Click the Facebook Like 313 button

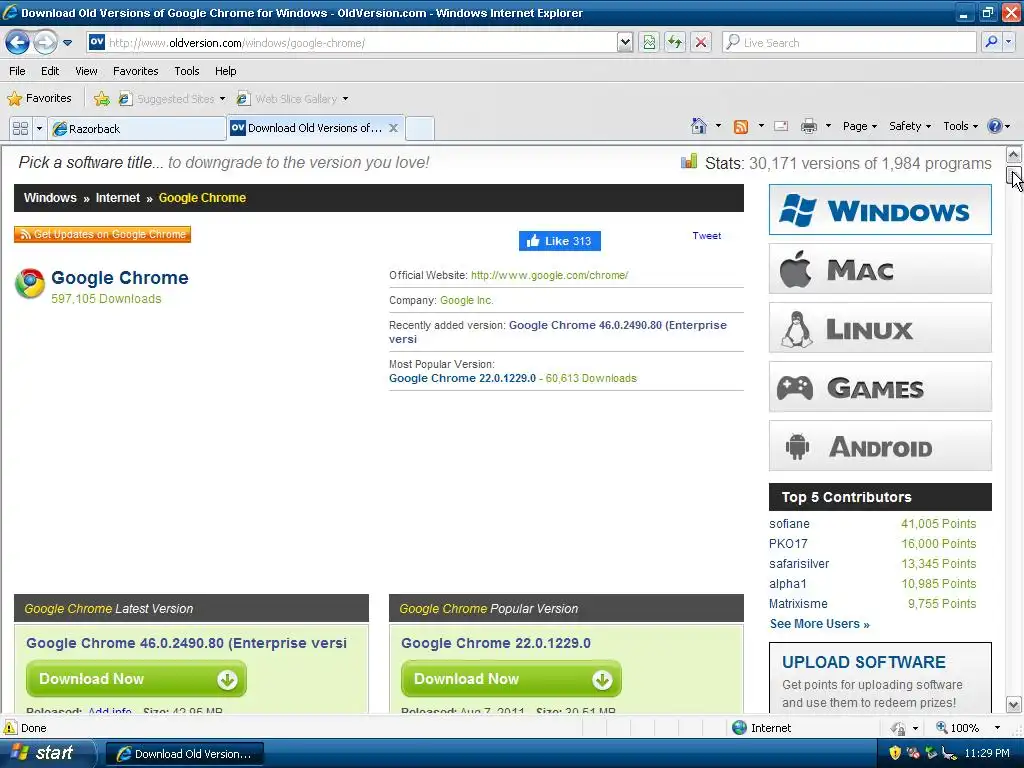coord(560,241)
